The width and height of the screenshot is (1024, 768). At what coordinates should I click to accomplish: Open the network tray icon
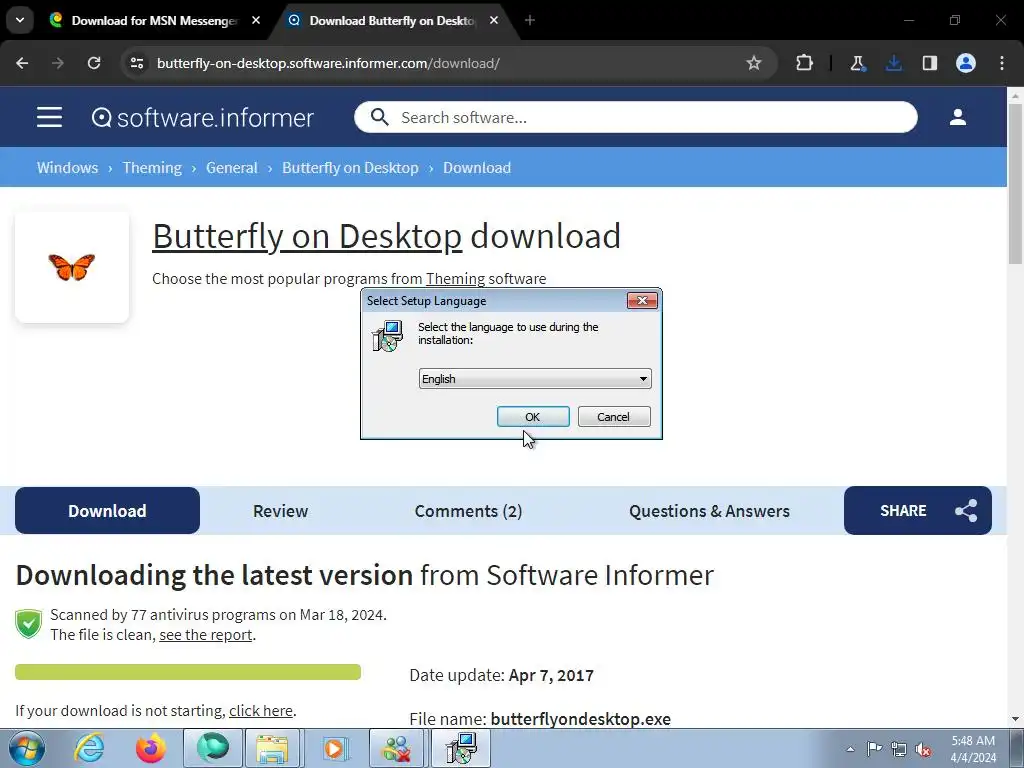(899, 749)
